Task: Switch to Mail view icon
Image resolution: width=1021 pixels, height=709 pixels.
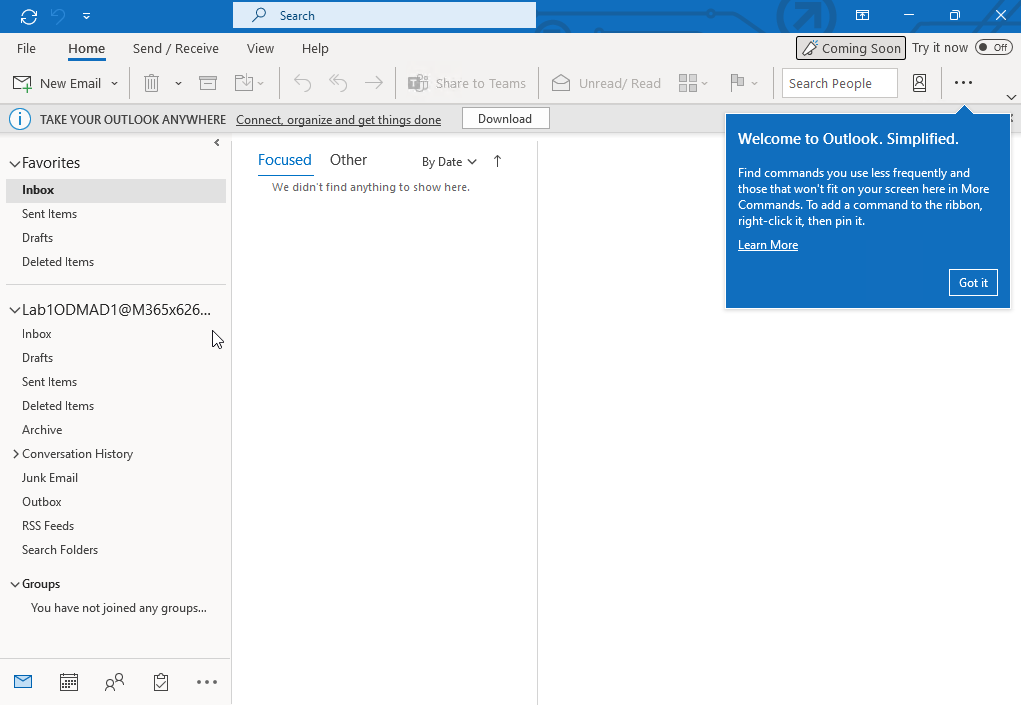Action: point(23,682)
